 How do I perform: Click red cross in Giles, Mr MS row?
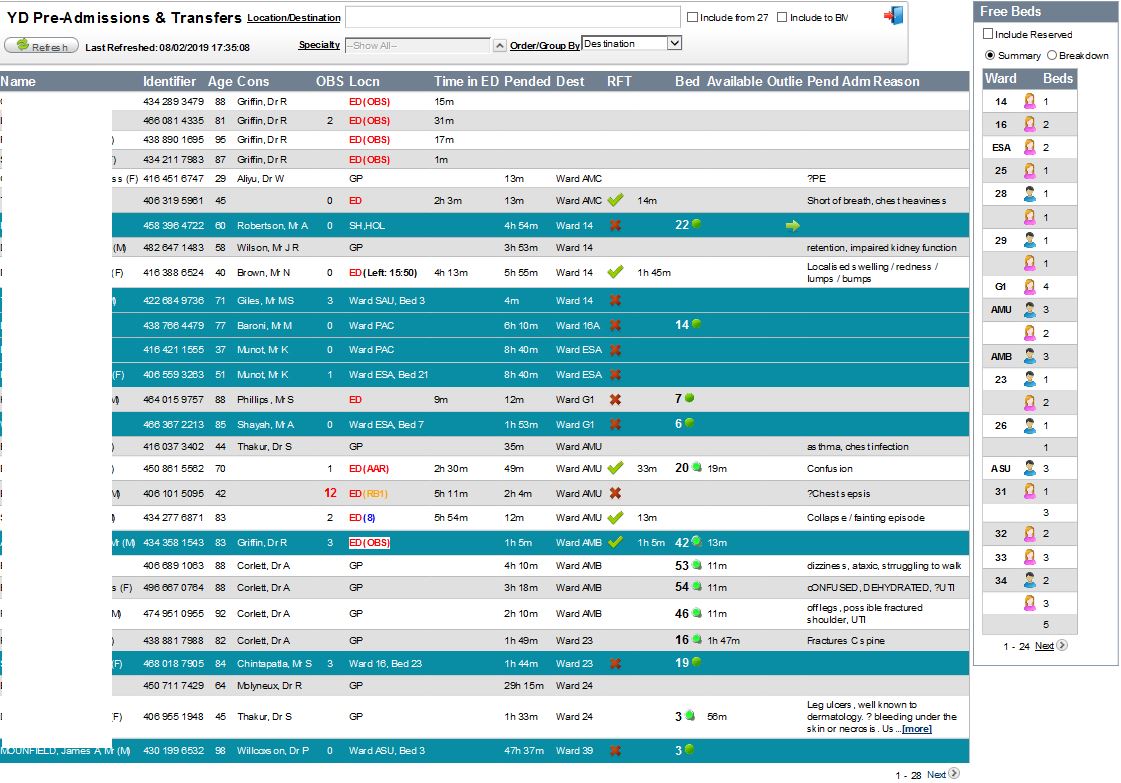point(615,300)
